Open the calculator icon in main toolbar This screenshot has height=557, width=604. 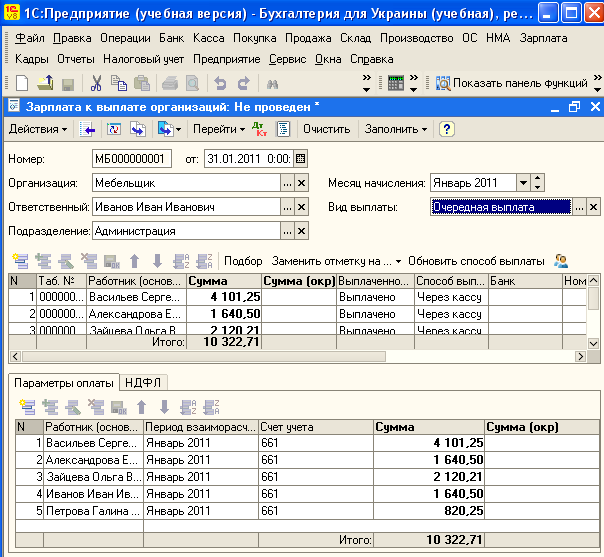396,83
